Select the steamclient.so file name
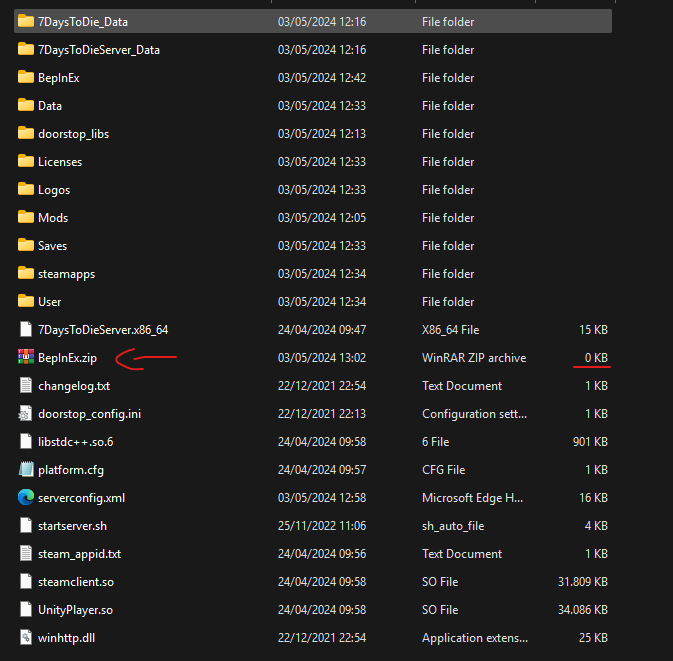This screenshot has height=661, width=673. 76,582
